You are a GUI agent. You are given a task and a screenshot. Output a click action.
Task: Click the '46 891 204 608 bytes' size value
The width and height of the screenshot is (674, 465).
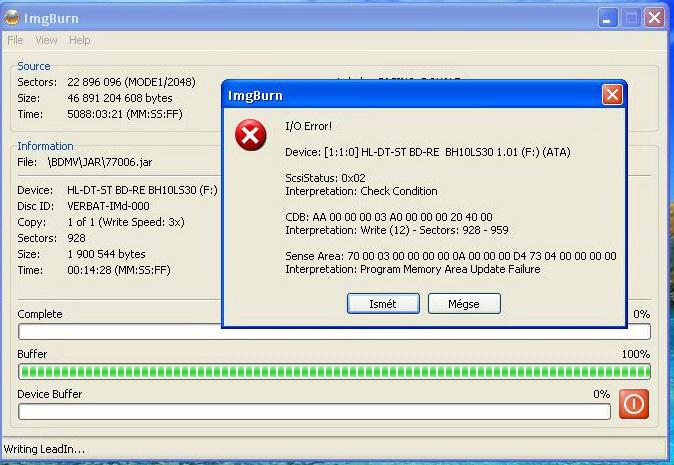click(120, 98)
